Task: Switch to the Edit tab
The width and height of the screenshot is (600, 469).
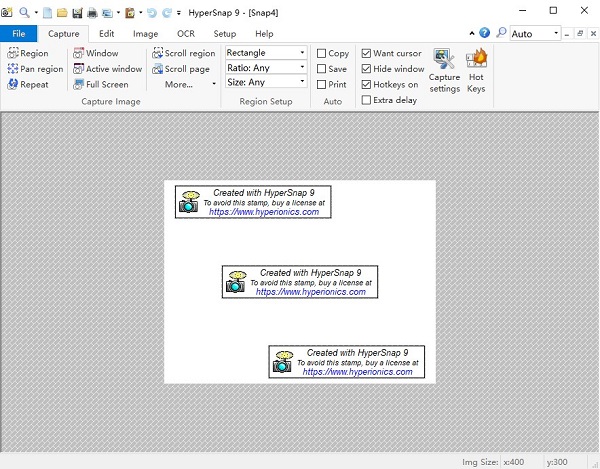Action: [106, 34]
